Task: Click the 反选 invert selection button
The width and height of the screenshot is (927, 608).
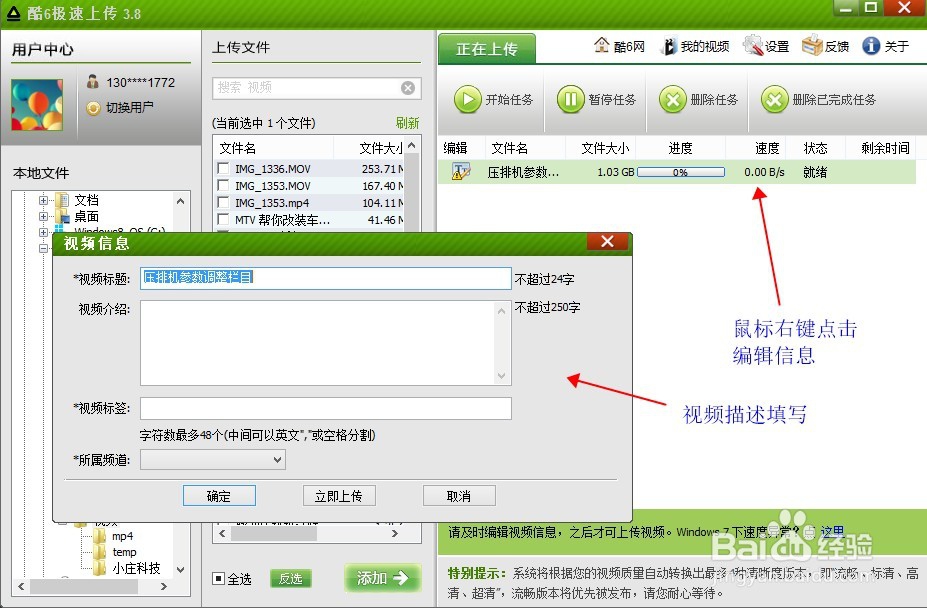Action: pos(290,578)
